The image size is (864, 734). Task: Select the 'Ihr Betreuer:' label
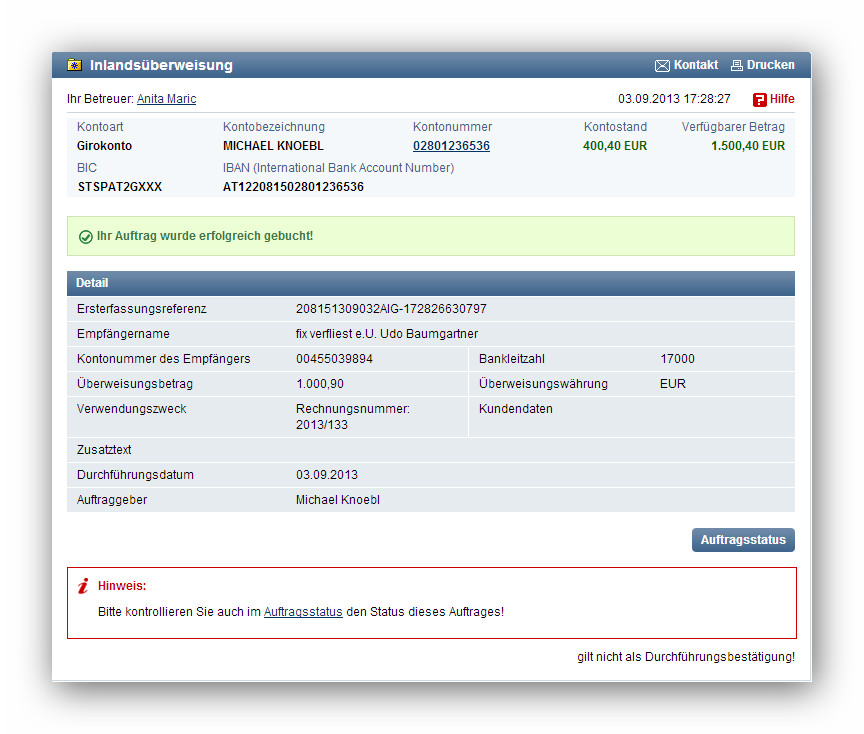100,99
